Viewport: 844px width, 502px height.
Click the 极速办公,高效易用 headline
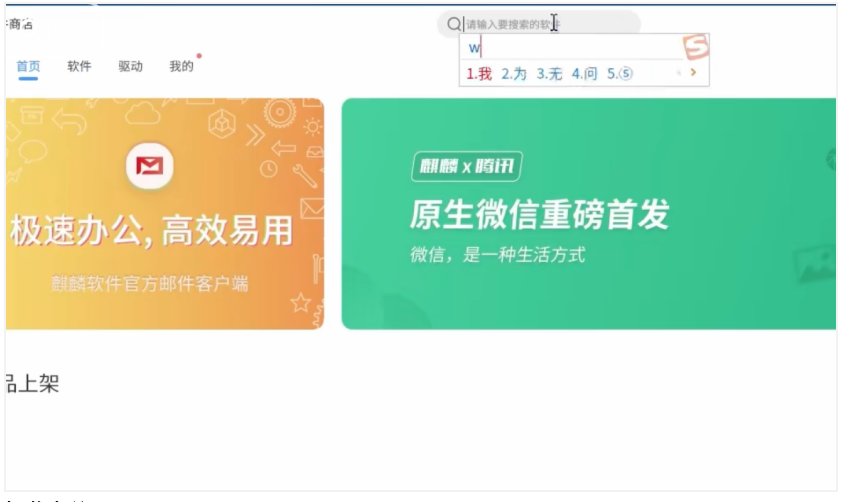point(152,230)
